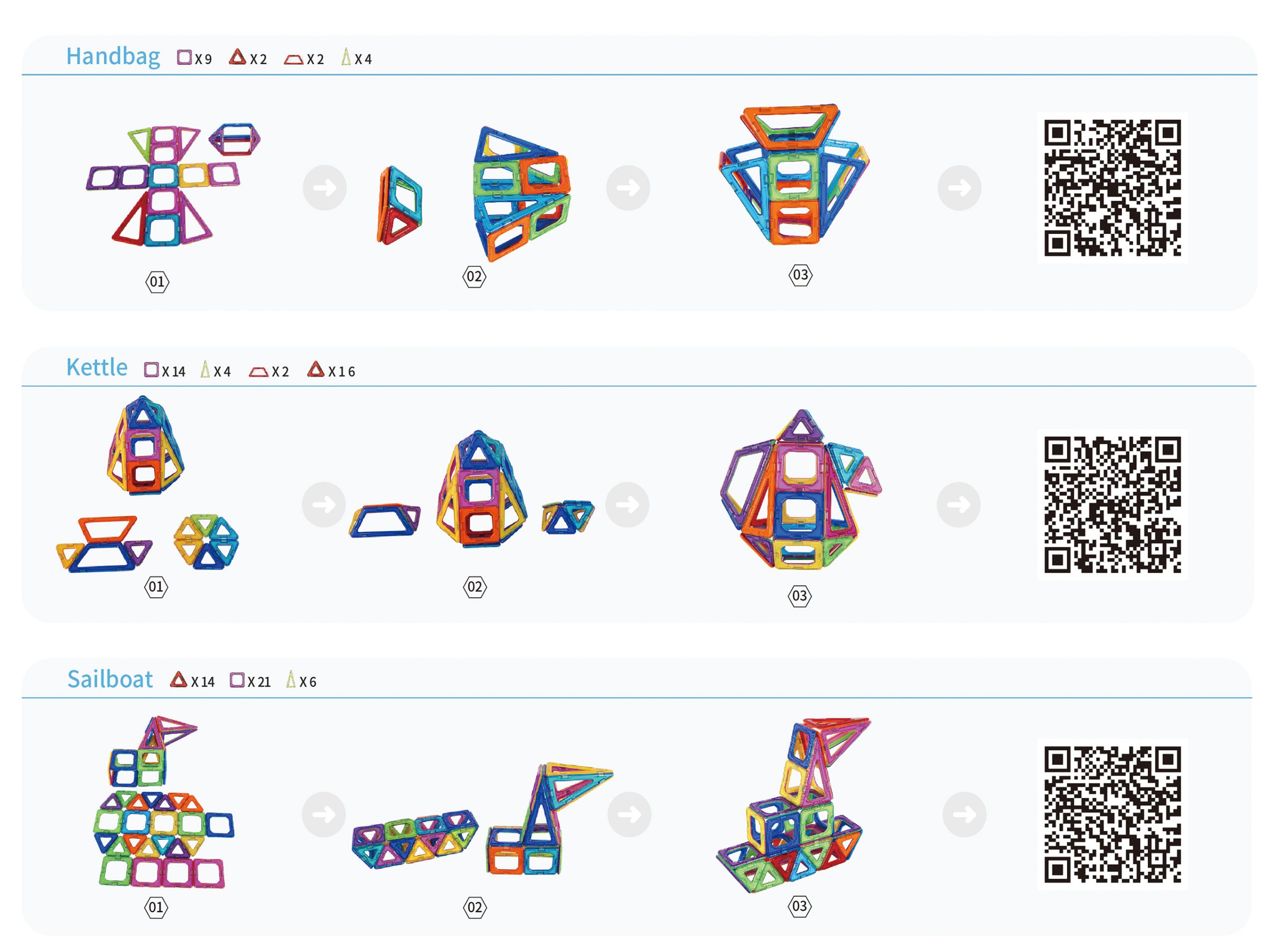Click arrow after Sailboat step 02
Viewport: 1277px width, 952px height.
629,814
